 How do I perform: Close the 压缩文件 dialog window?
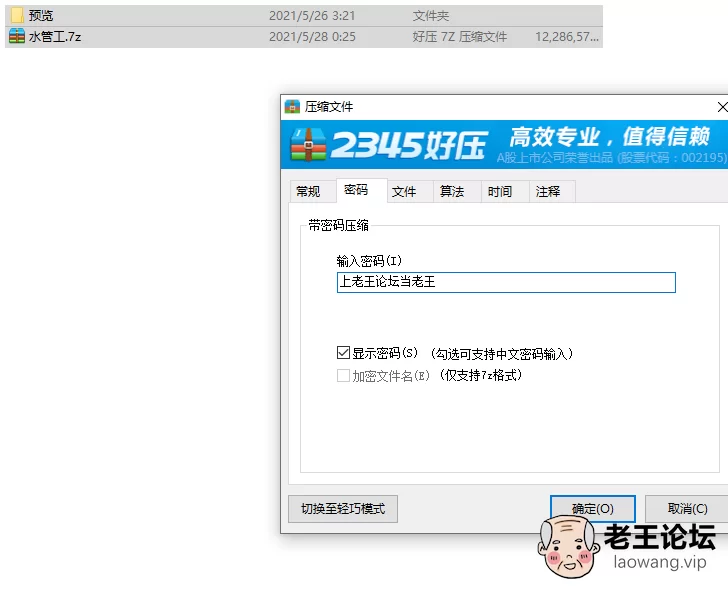coord(721,107)
